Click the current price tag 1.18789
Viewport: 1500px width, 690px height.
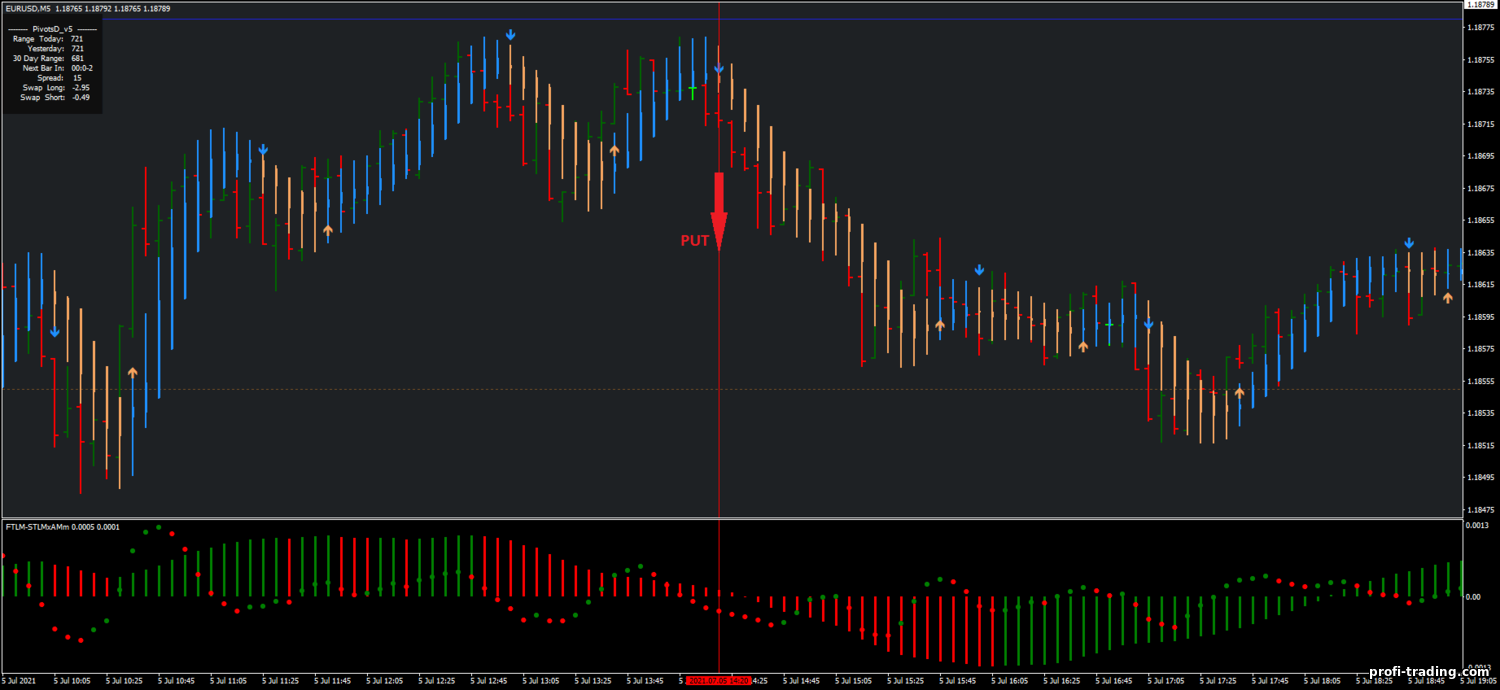(x=1478, y=5)
